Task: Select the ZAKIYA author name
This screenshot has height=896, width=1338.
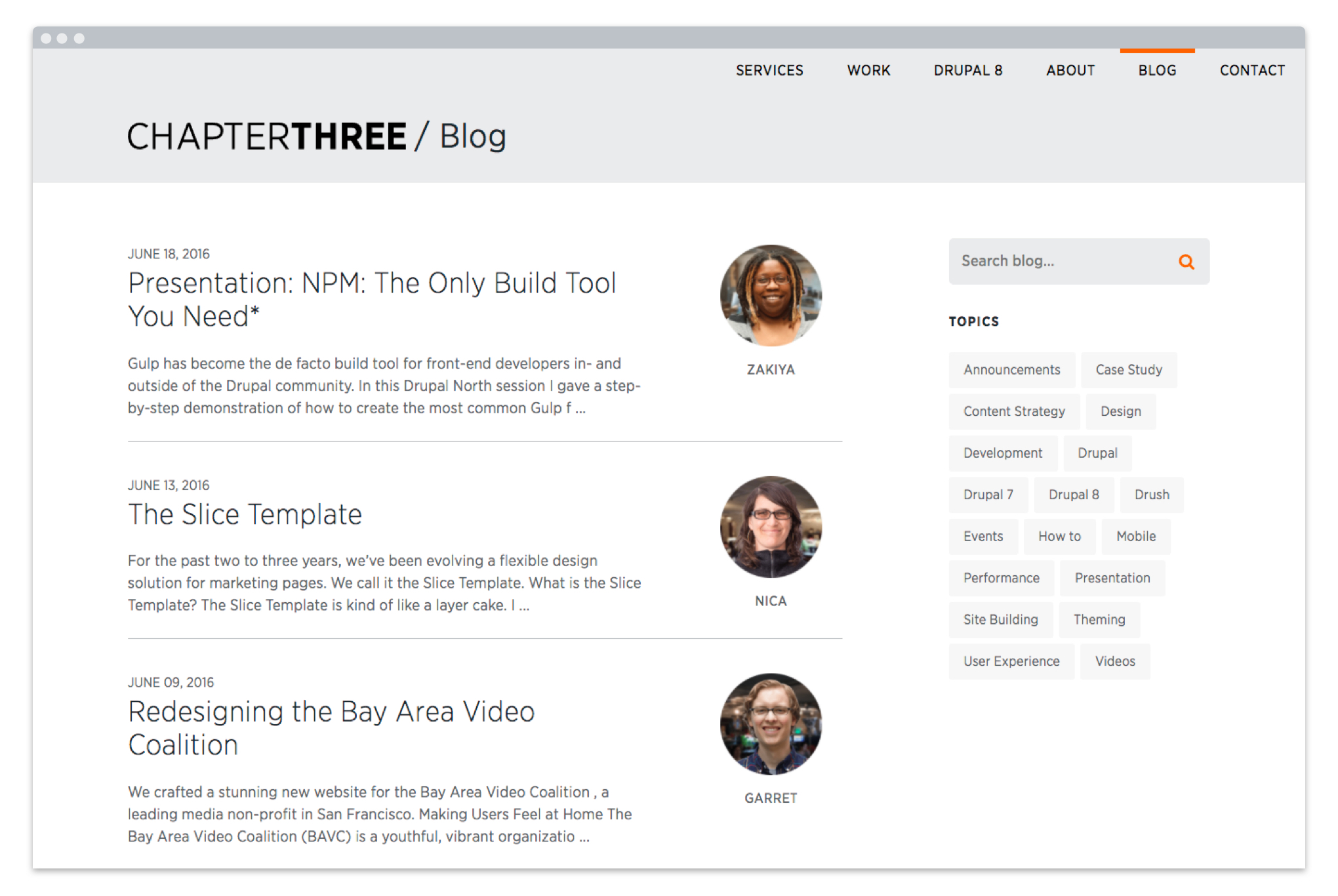Action: click(x=771, y=370)
